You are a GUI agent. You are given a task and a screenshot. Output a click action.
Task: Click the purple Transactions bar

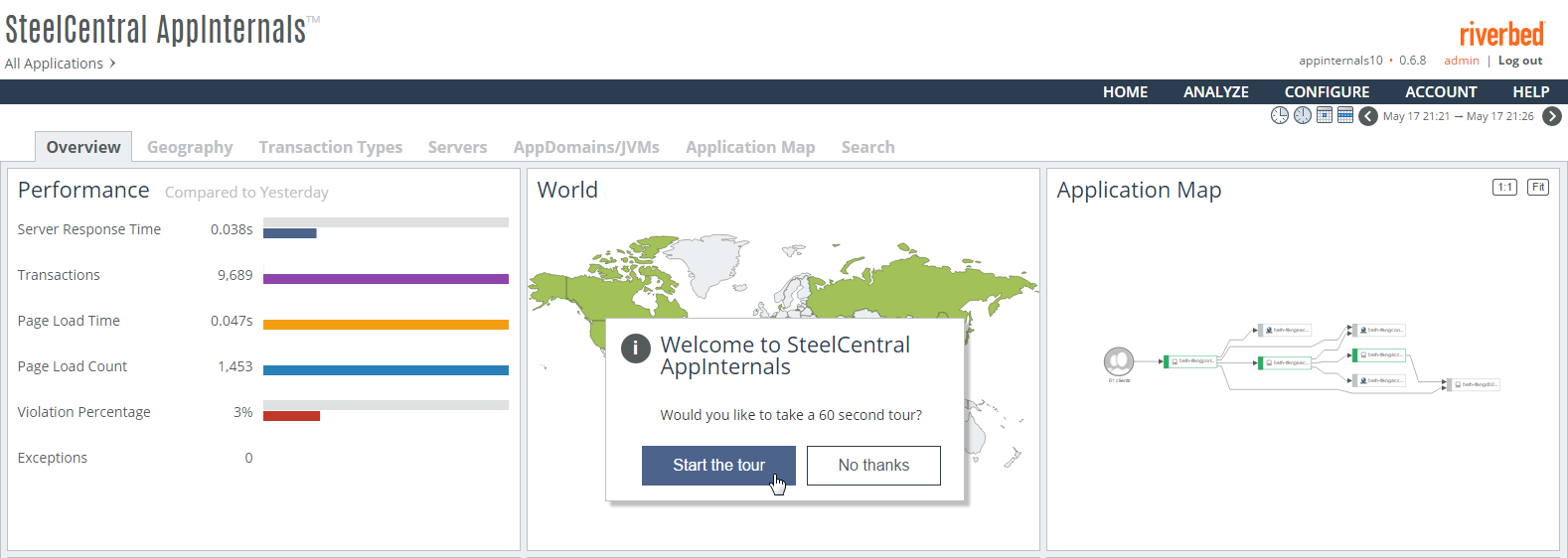coord(386,279)
